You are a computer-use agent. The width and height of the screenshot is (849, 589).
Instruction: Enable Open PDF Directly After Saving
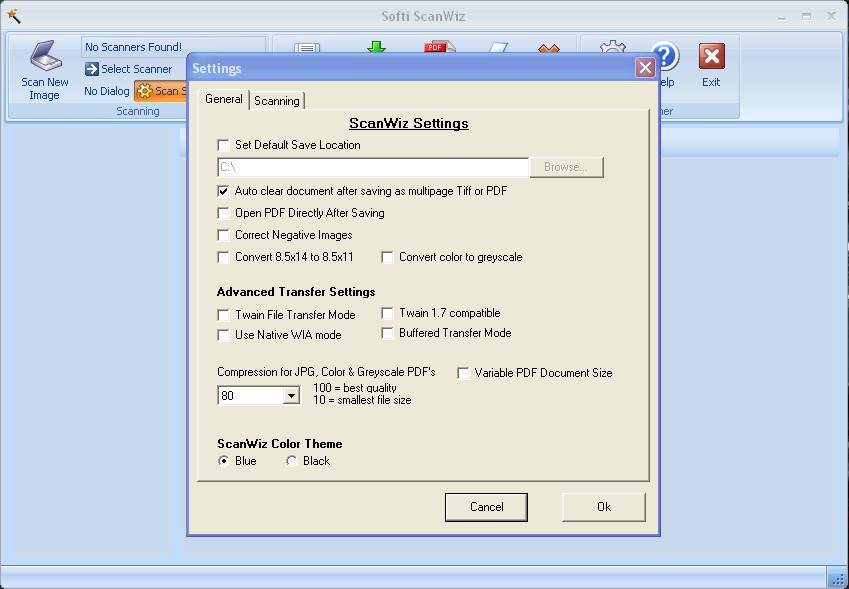click(x=223, y=213)
